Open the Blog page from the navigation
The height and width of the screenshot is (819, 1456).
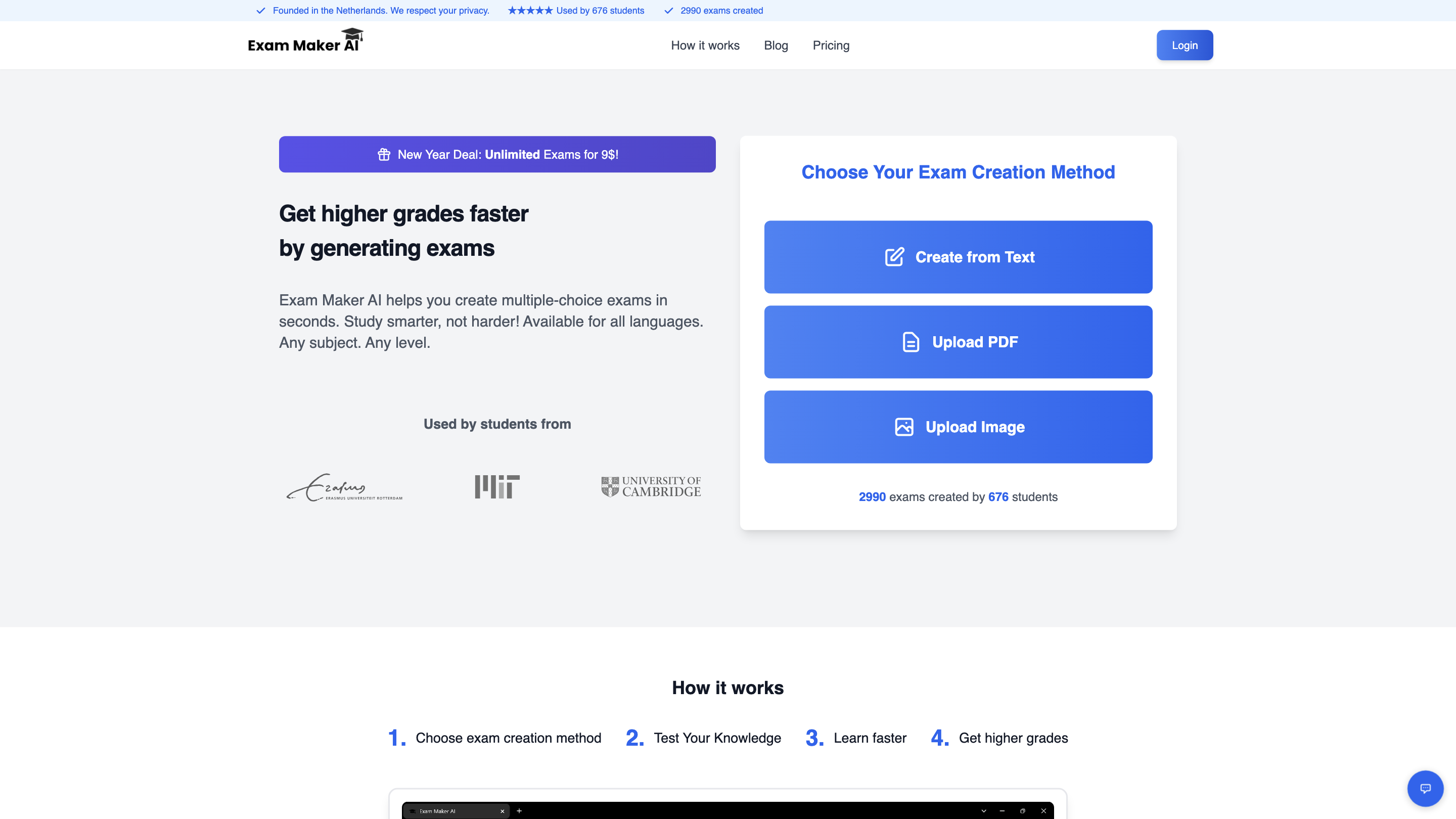[x=776, y=45]
